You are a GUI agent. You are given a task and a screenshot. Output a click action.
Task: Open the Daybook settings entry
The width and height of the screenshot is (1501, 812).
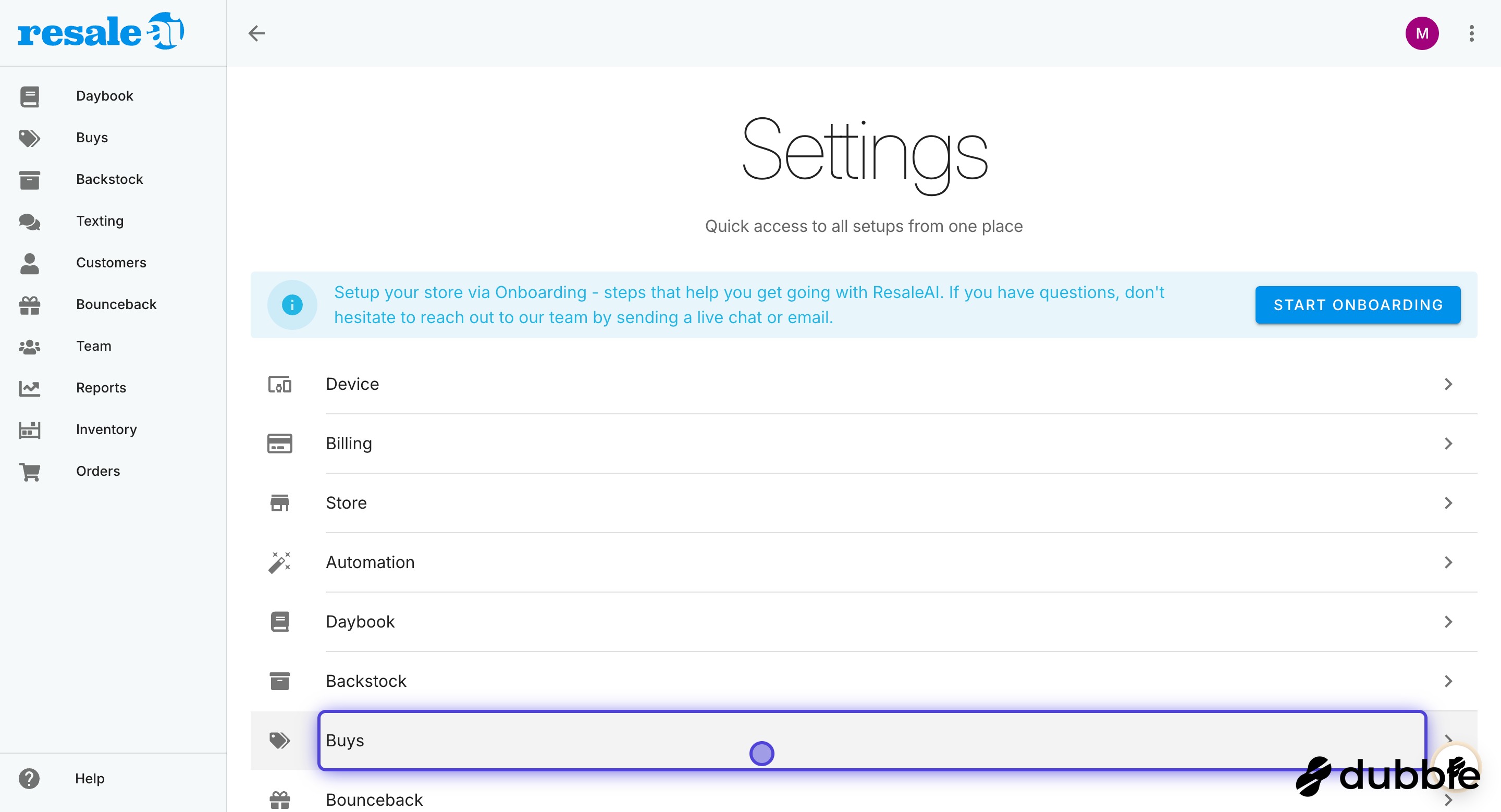pyautogui.click(x=864, y=622)
